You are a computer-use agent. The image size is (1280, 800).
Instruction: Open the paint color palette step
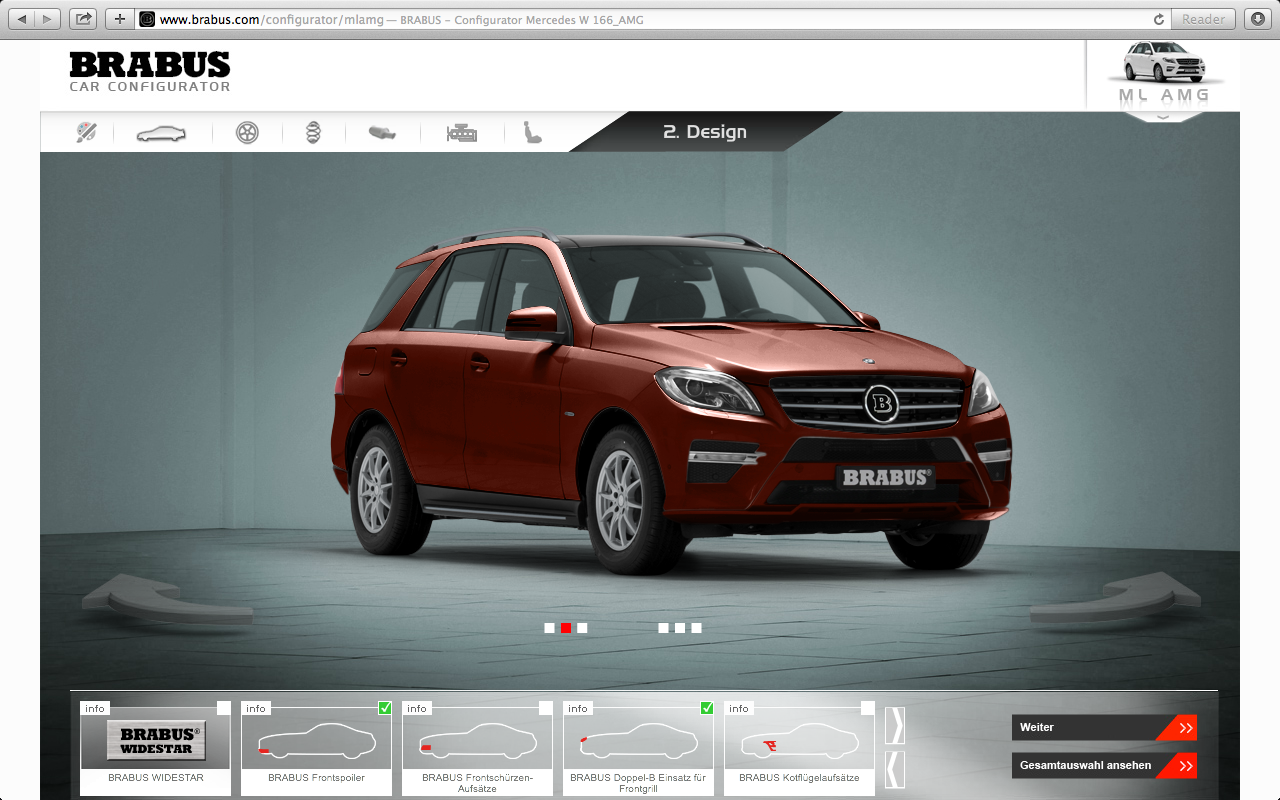[x=86, y=132]
